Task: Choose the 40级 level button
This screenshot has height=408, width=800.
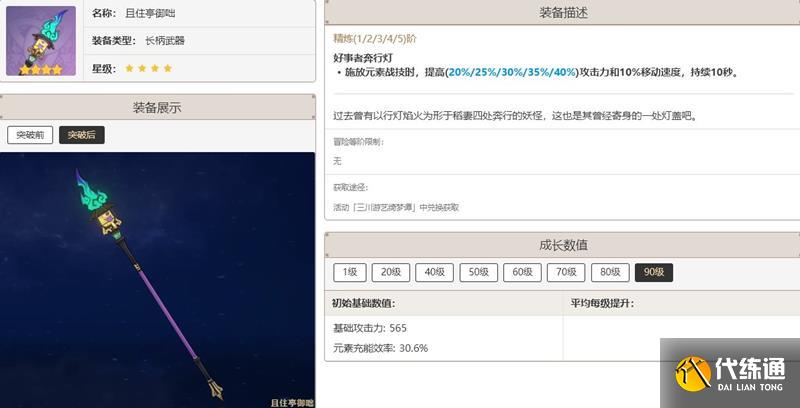Action: [x=434, y=272]
